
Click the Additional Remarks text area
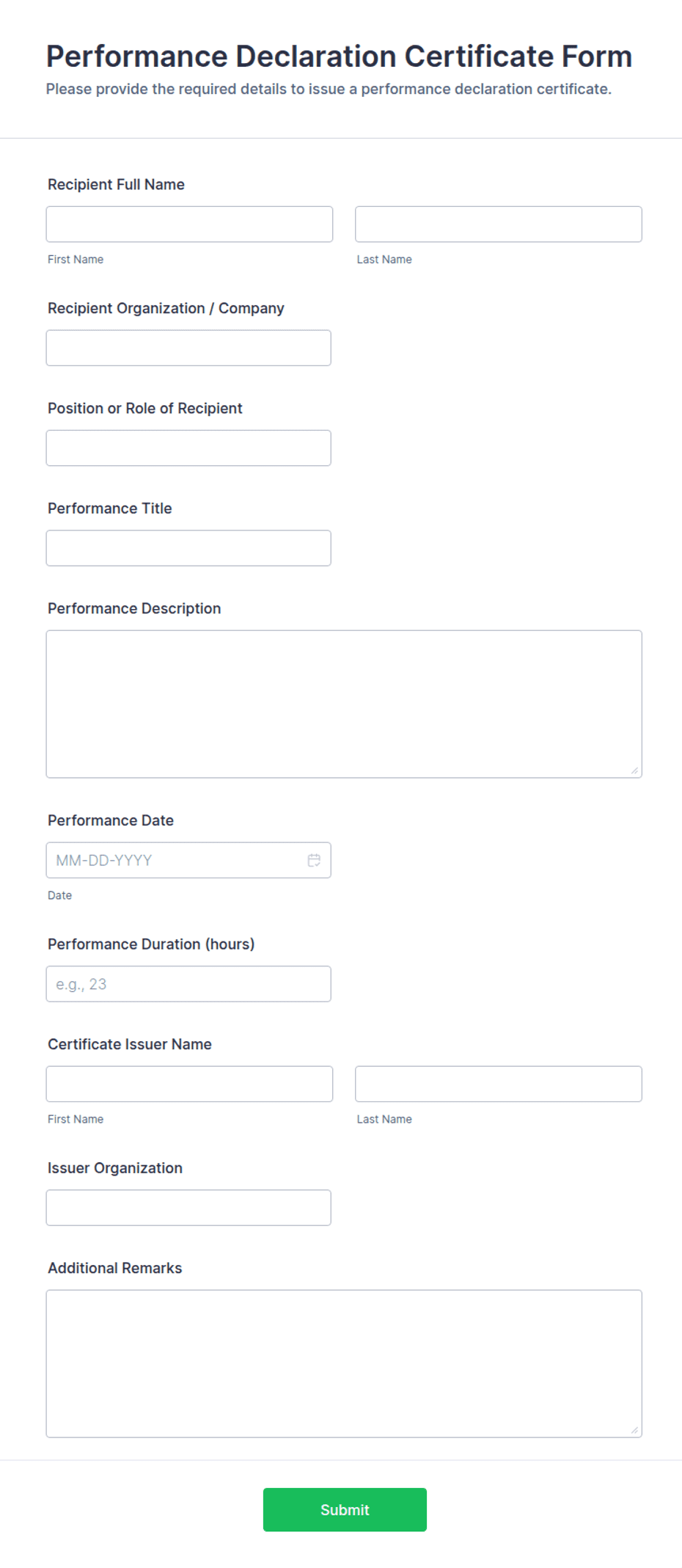344,1363
